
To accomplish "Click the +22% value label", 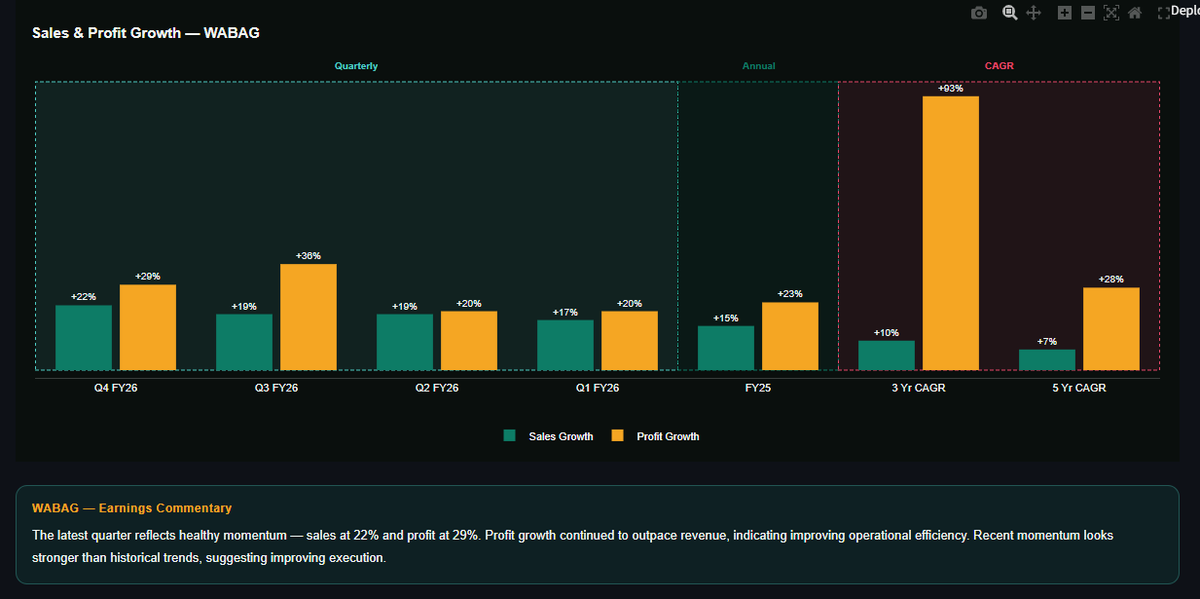I will [84, 297].
